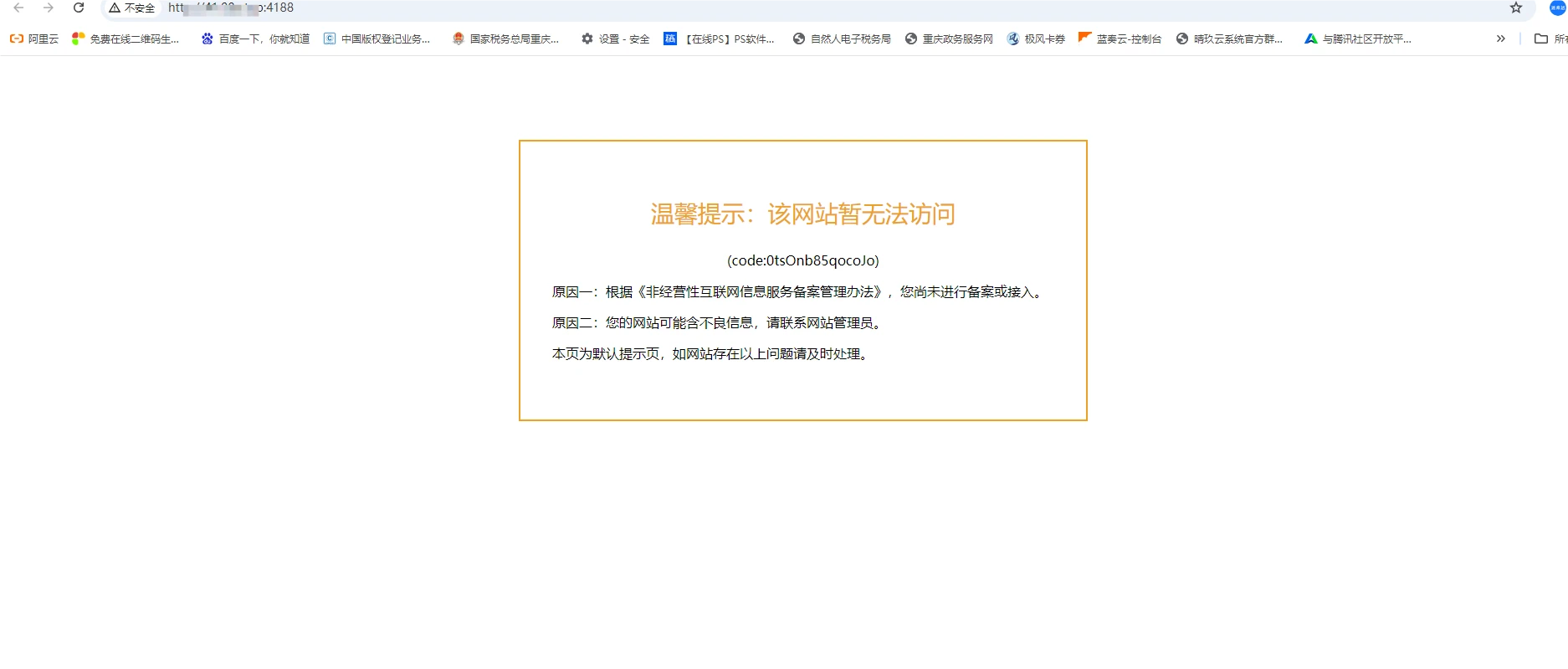
Task: Open 中国版权登记业务 bookmark
Action: tap(377, 39)
